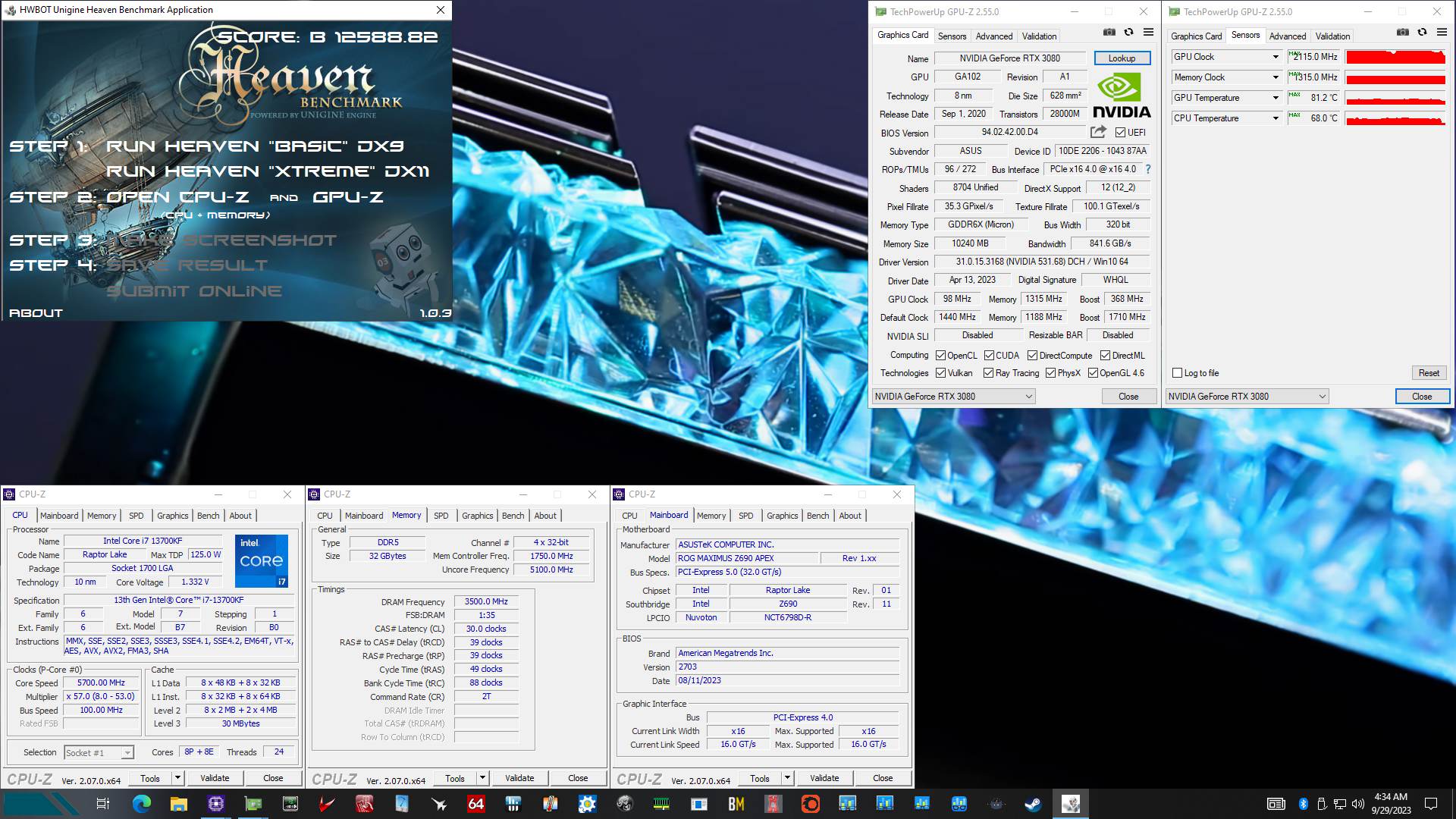Click the NVIDIA logo in GPU-Z

[1122, 96]
